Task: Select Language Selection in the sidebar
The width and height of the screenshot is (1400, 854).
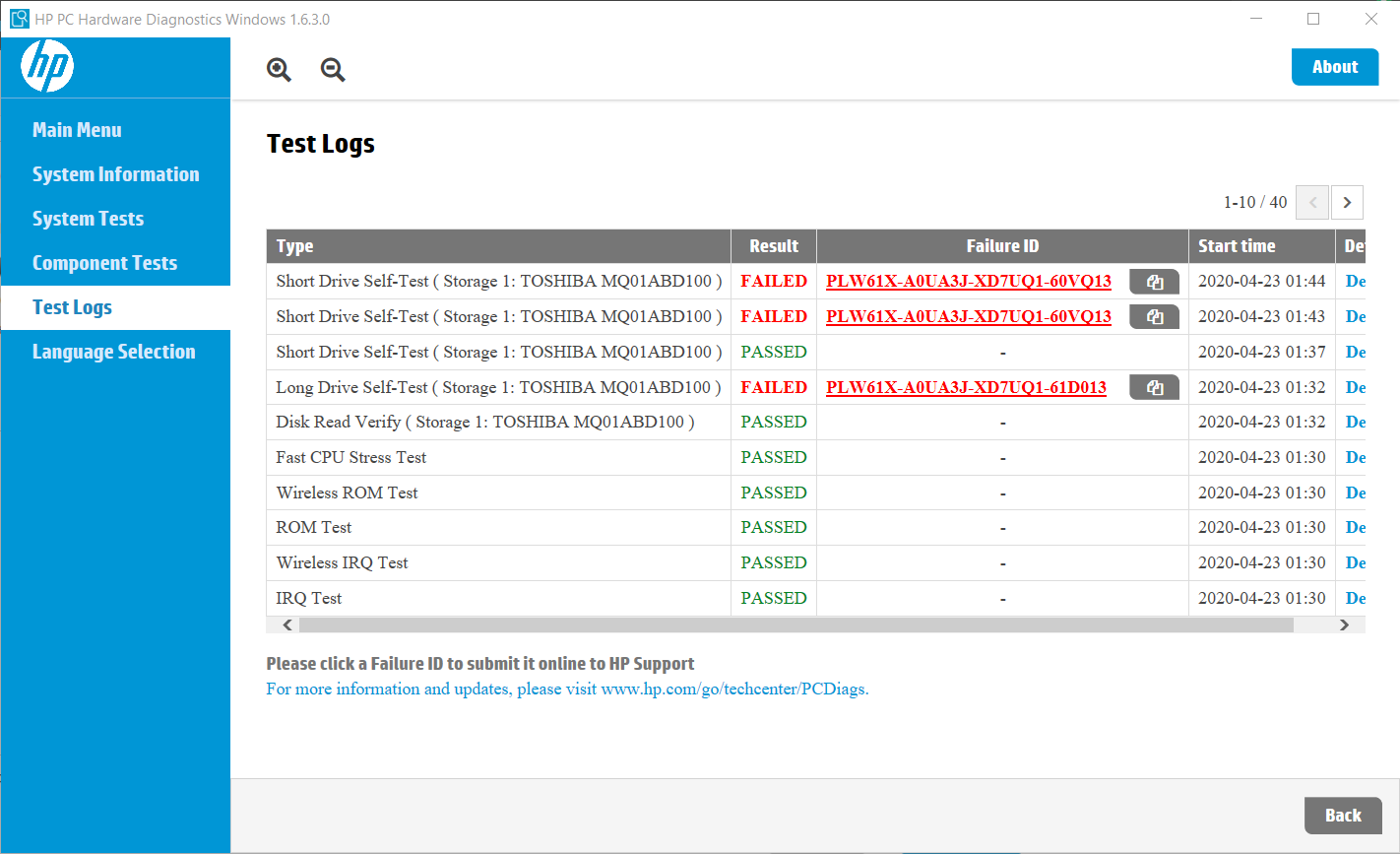Action: click(x=113, y=351)
